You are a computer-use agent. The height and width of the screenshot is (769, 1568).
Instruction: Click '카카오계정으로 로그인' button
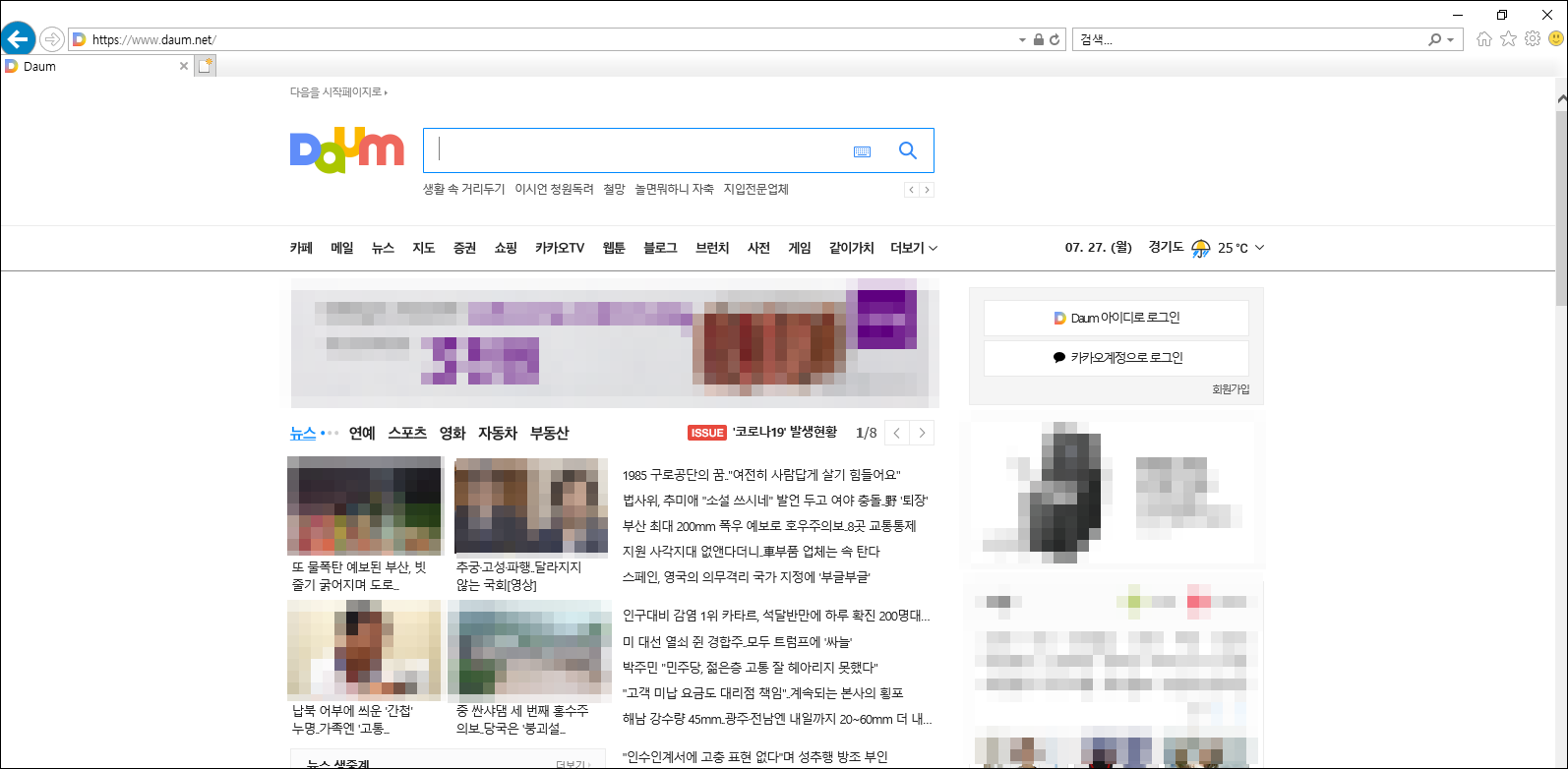point(1116,358)
